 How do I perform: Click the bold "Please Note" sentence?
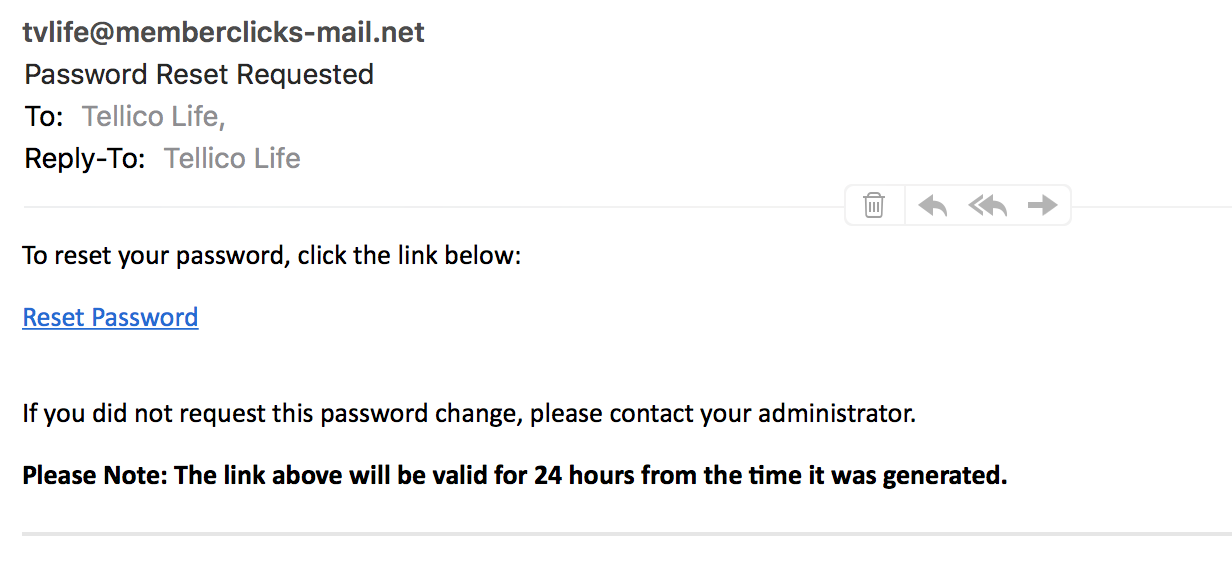[514, 475]
